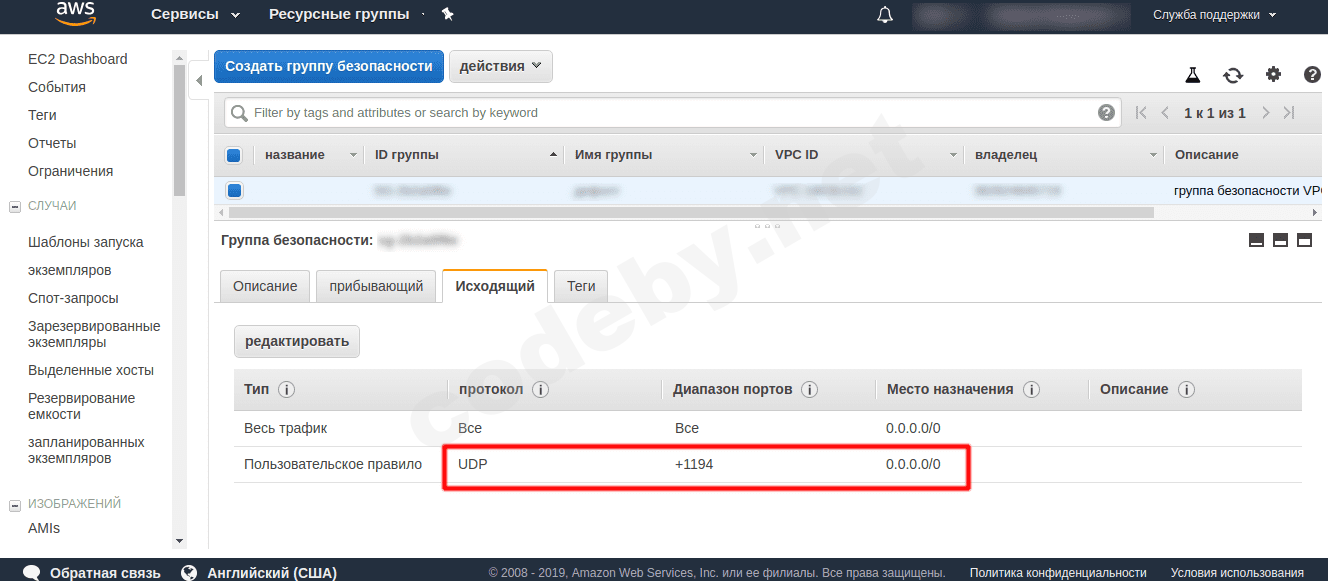This screenshot has height=581, width=1328.
Task: Open Политика конфиденциальности link
Action: [x=1058, y=573]
